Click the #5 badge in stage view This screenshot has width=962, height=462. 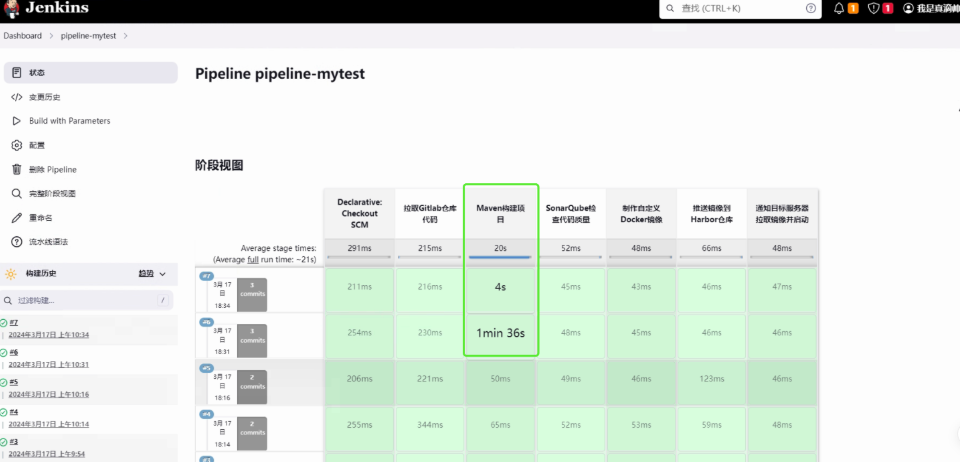point(206,368)
